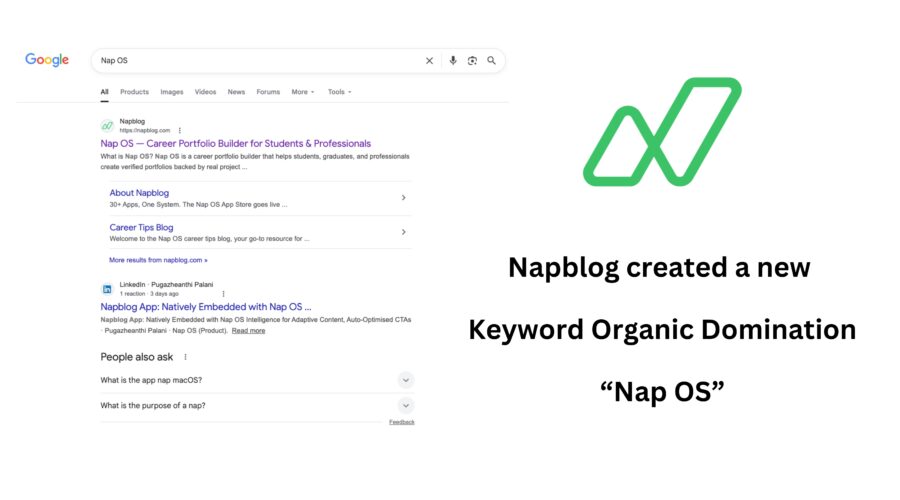Click the Read more link
Viewport: 900px width, 500px height.
pos(249,331)
